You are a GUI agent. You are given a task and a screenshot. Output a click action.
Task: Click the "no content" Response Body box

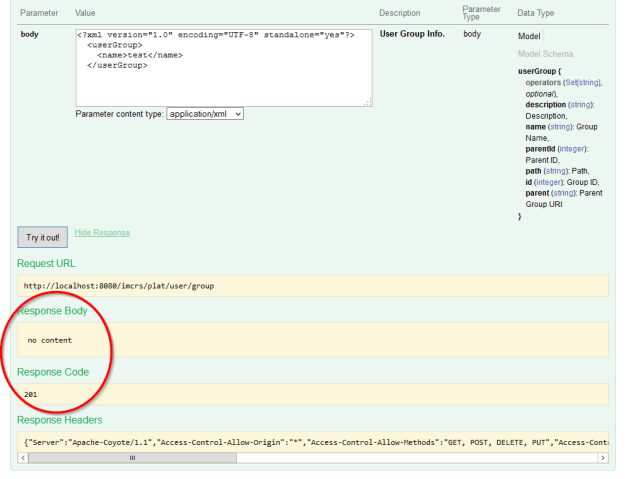[x=50, y=340]
